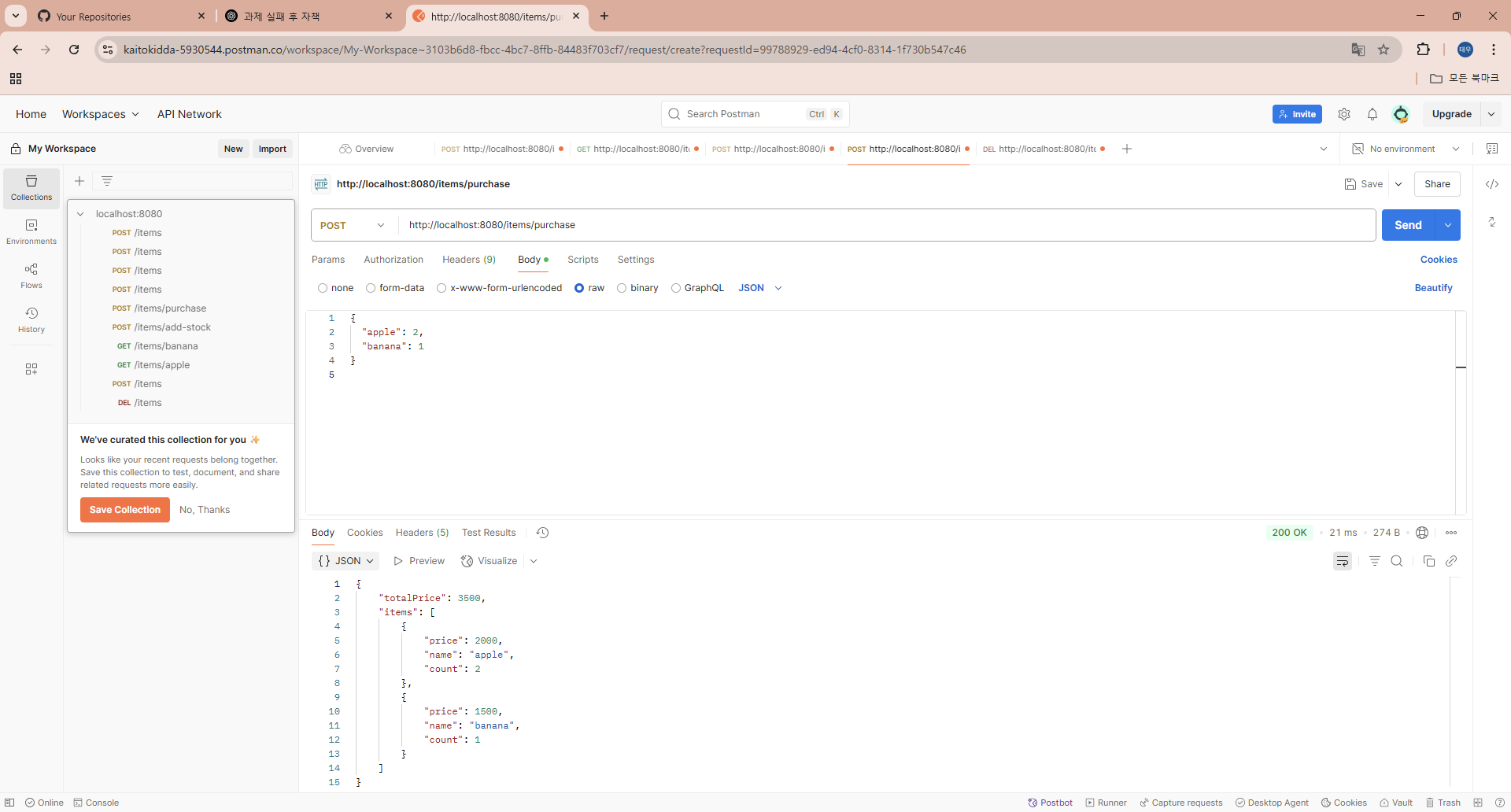The height and width of the screenshot is (812, 1511).
Task: Toggle response line wrap icon
Action: click(1343, 561)
